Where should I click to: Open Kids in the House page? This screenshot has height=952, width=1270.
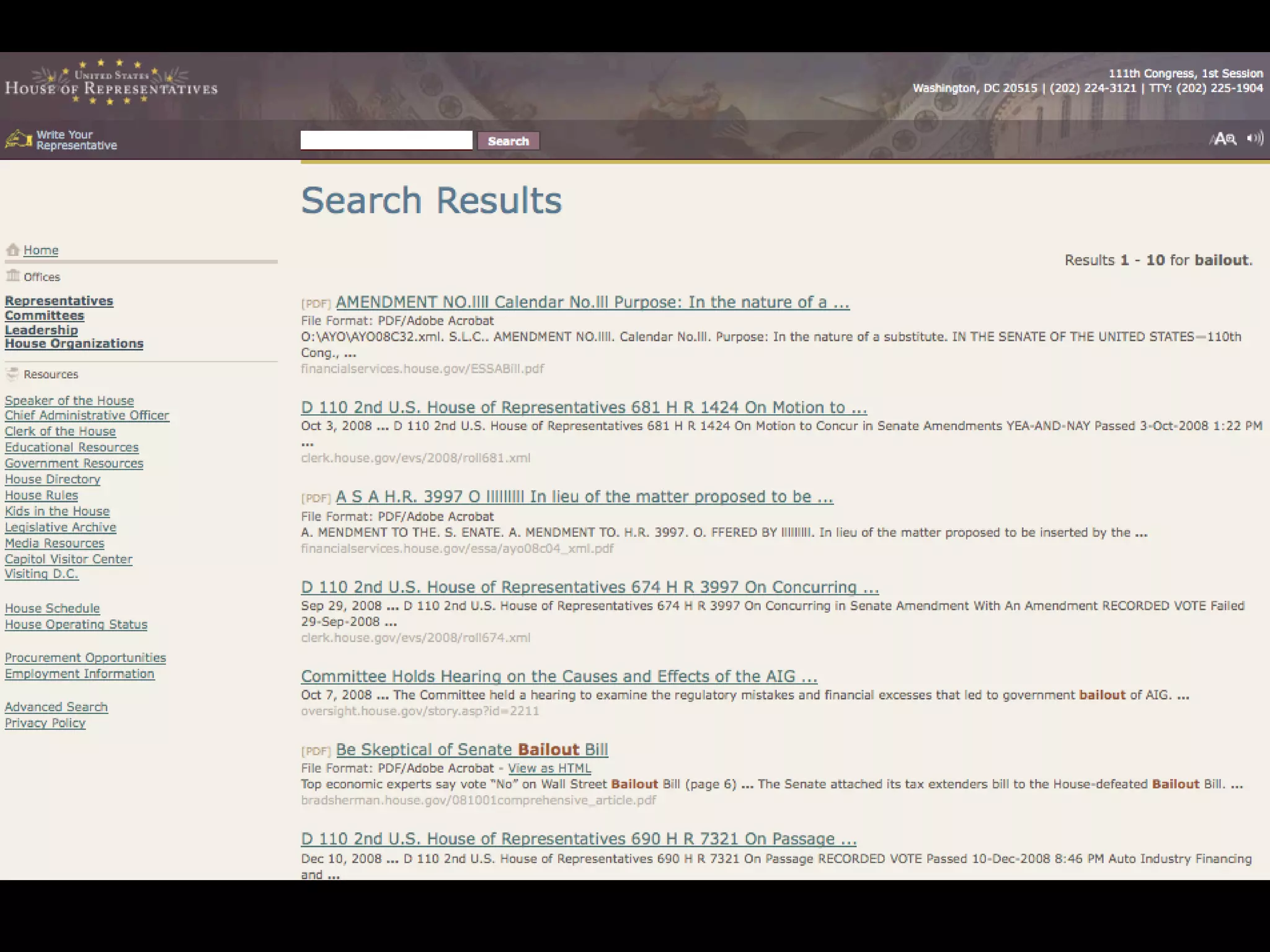[57, 511]
